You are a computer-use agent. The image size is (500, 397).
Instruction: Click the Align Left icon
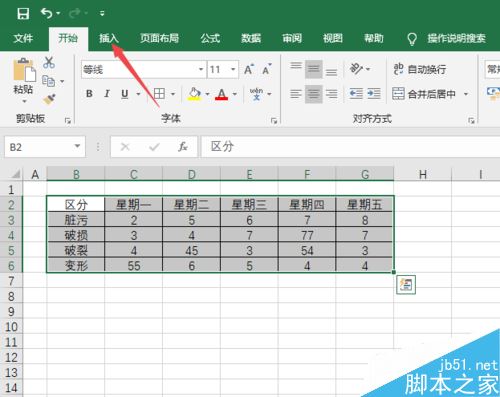(x=296, y=94)
